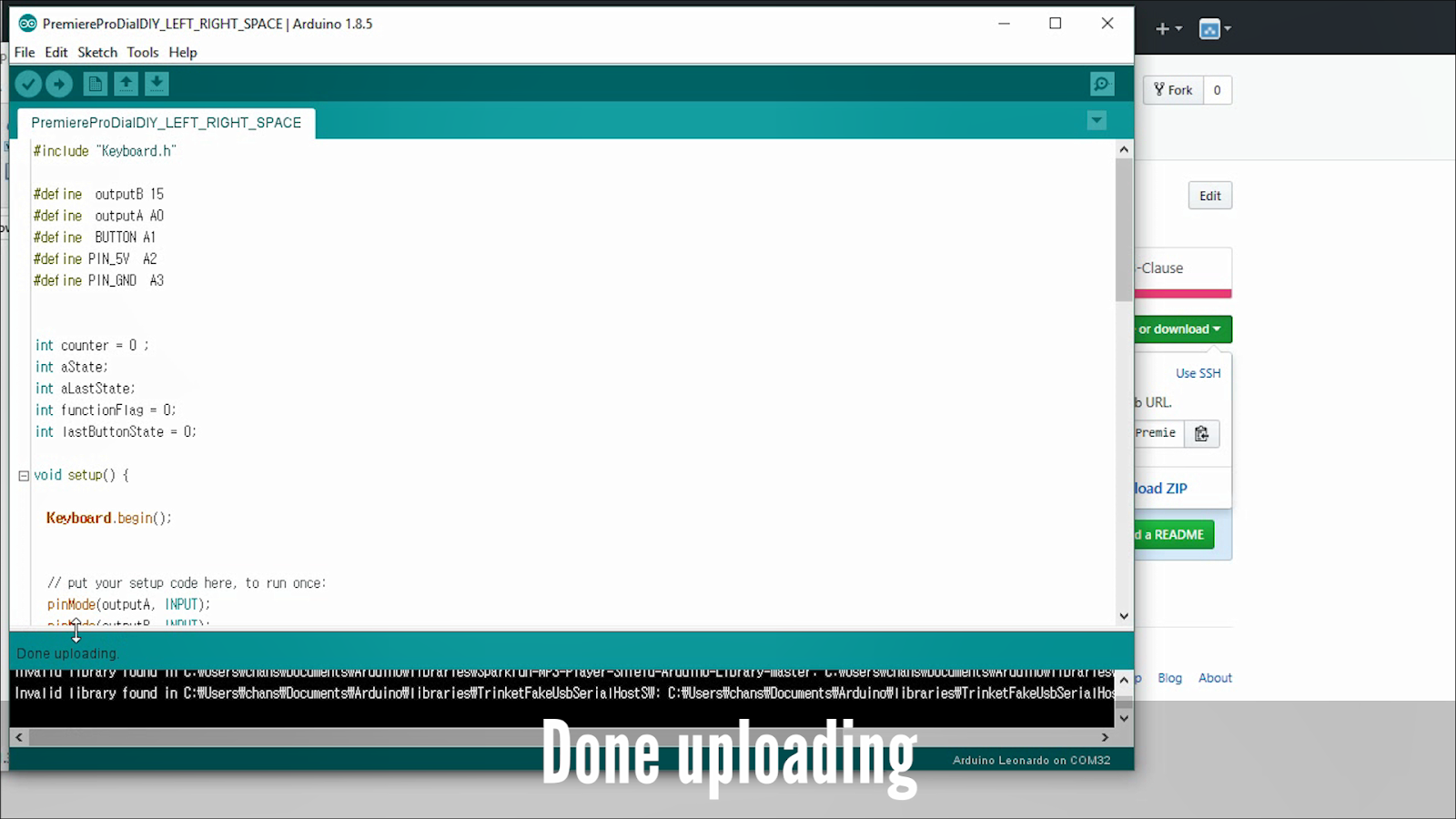
Task: Click the 'int counter = 0' line
Action: [92, 346]
